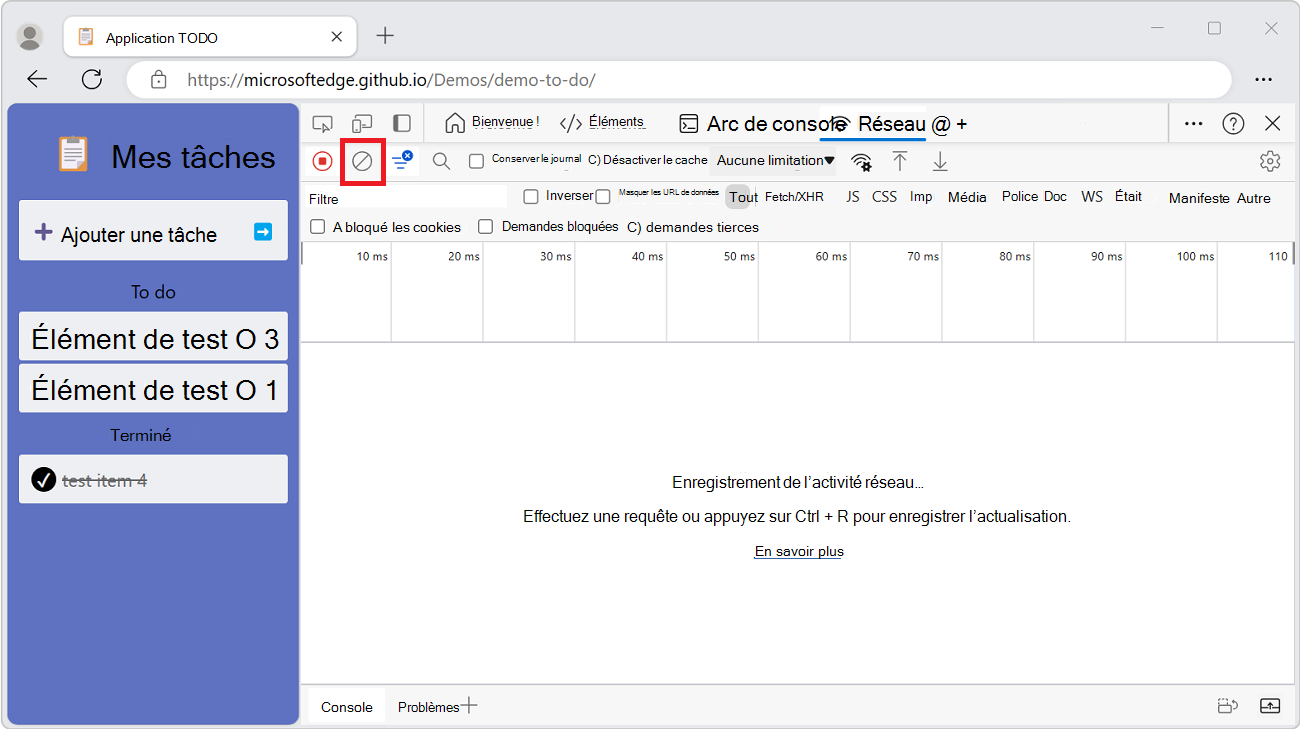This screenshot has height=729, width=1300.
Task: Clear the network log
Action: coord(362,161)
